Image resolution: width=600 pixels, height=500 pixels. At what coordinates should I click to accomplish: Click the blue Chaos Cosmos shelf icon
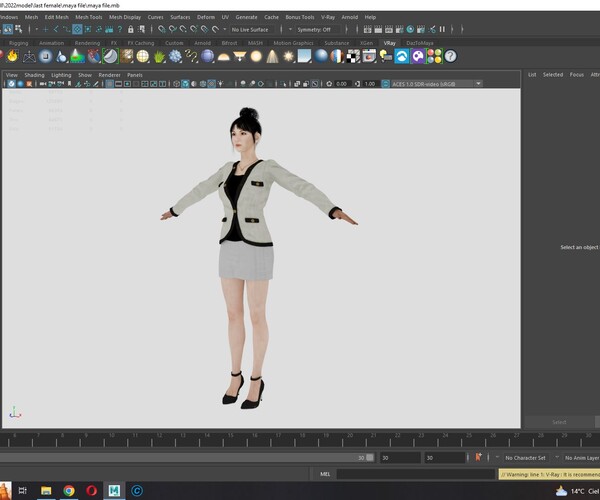(x=402, y=56)
